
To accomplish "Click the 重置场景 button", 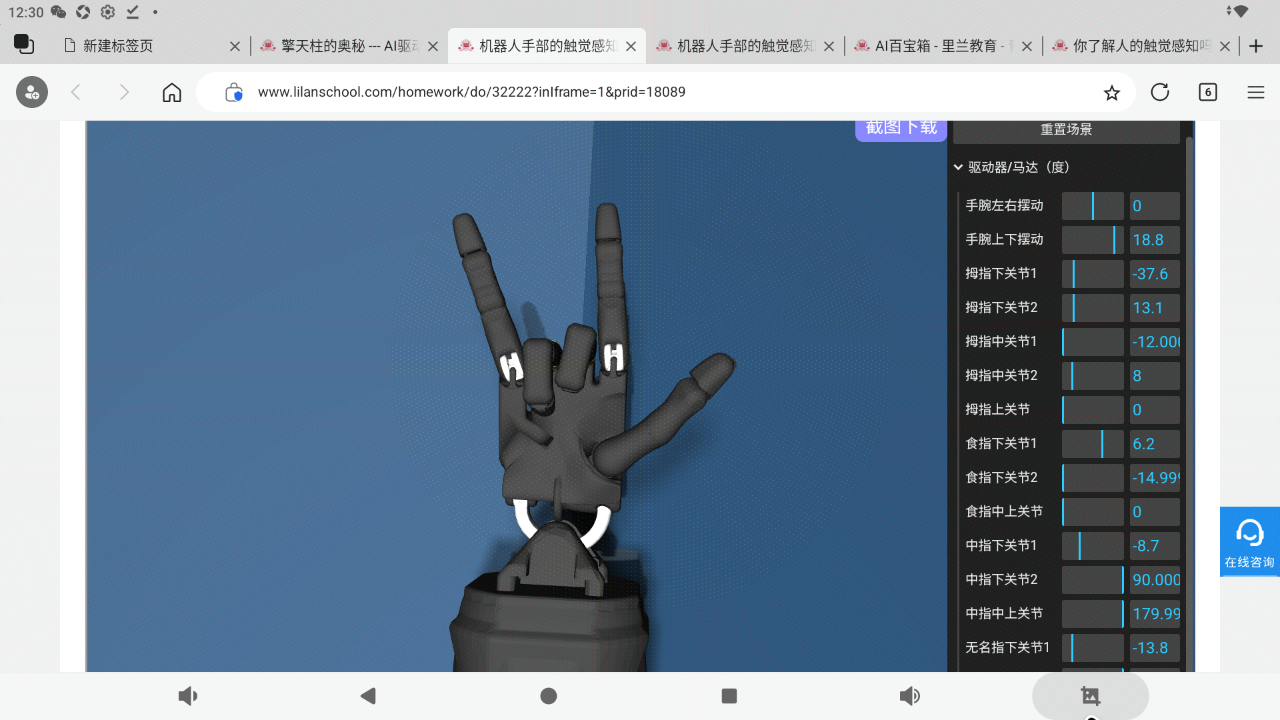I will coord(1066,130).
